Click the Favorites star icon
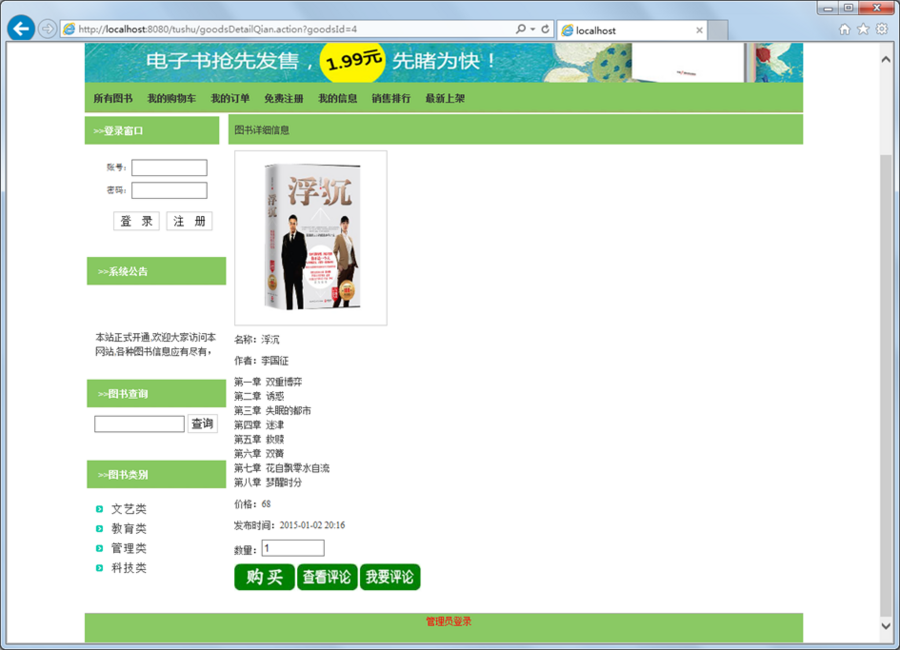 pos(862,29)
